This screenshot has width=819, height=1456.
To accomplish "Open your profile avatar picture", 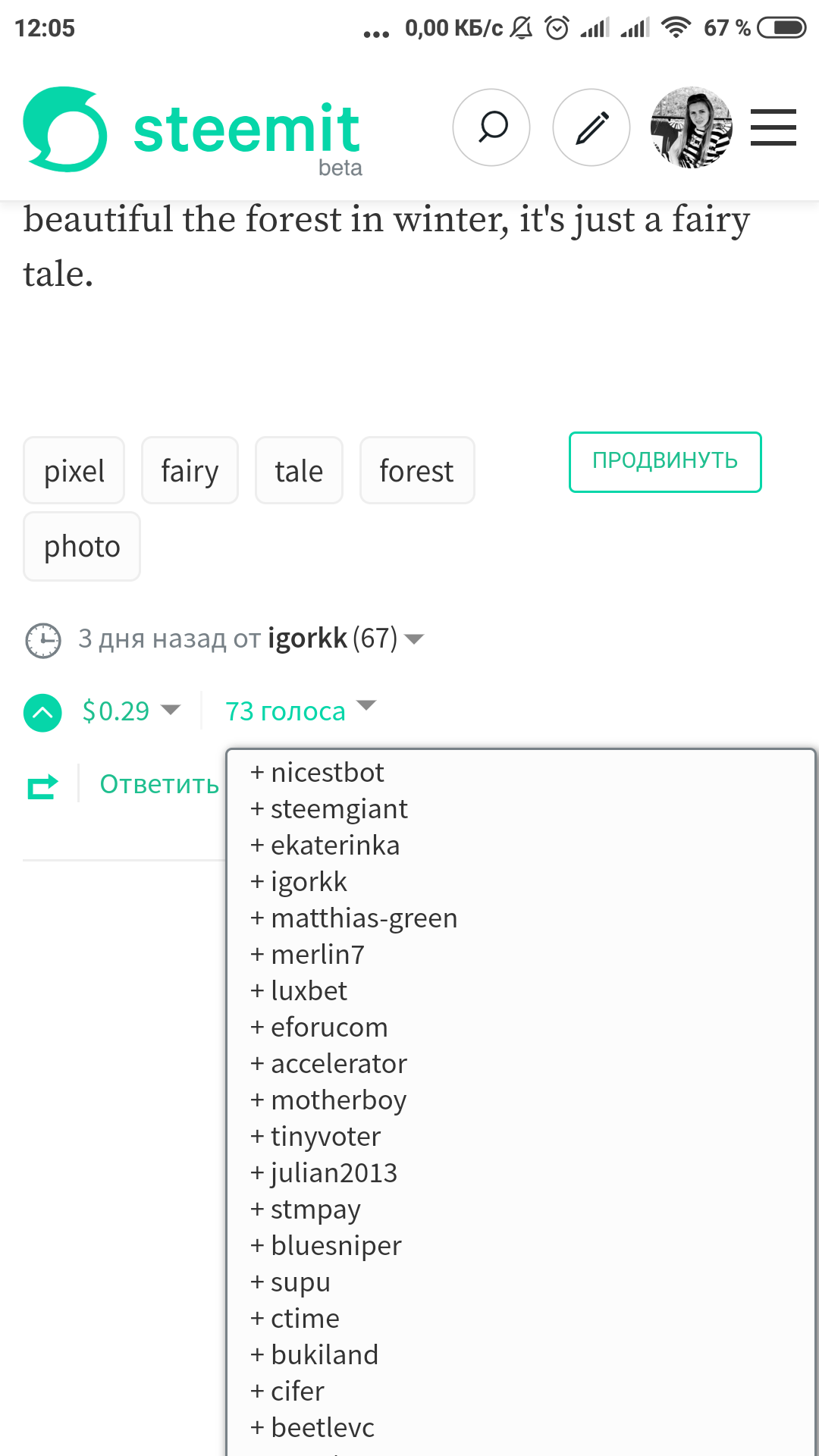I will click(691, 127).
